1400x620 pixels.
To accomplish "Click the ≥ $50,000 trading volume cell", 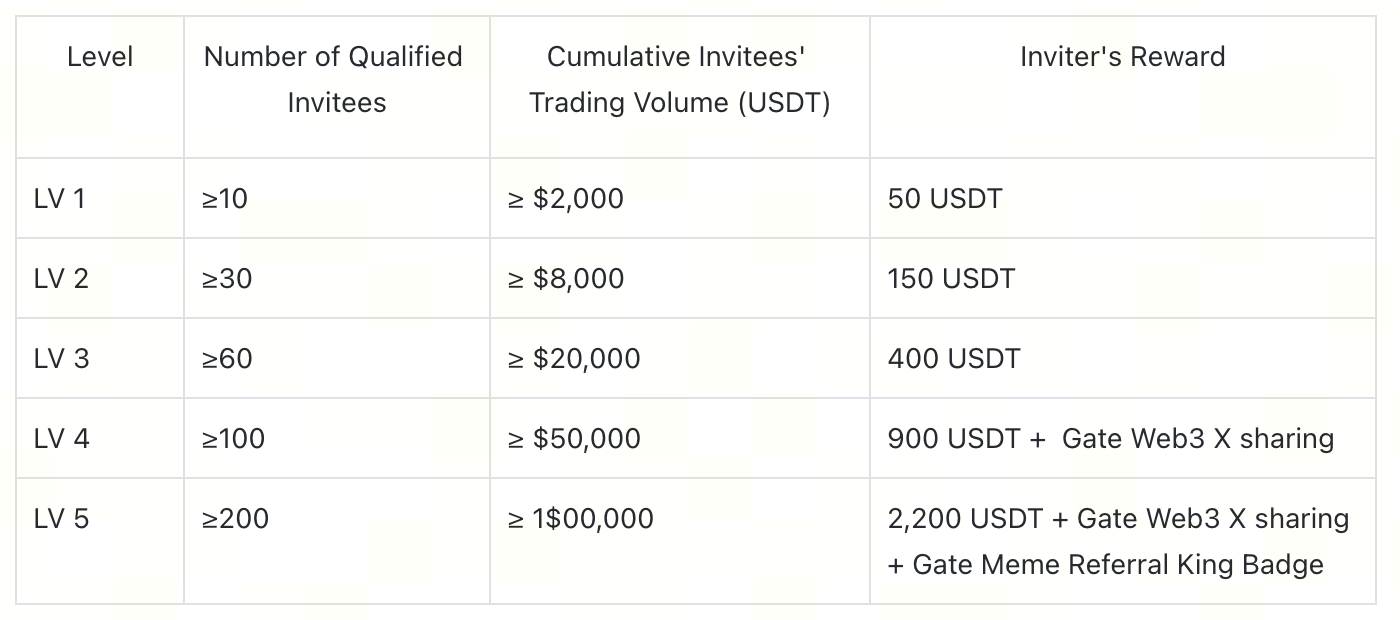I will tap(574, 439).
